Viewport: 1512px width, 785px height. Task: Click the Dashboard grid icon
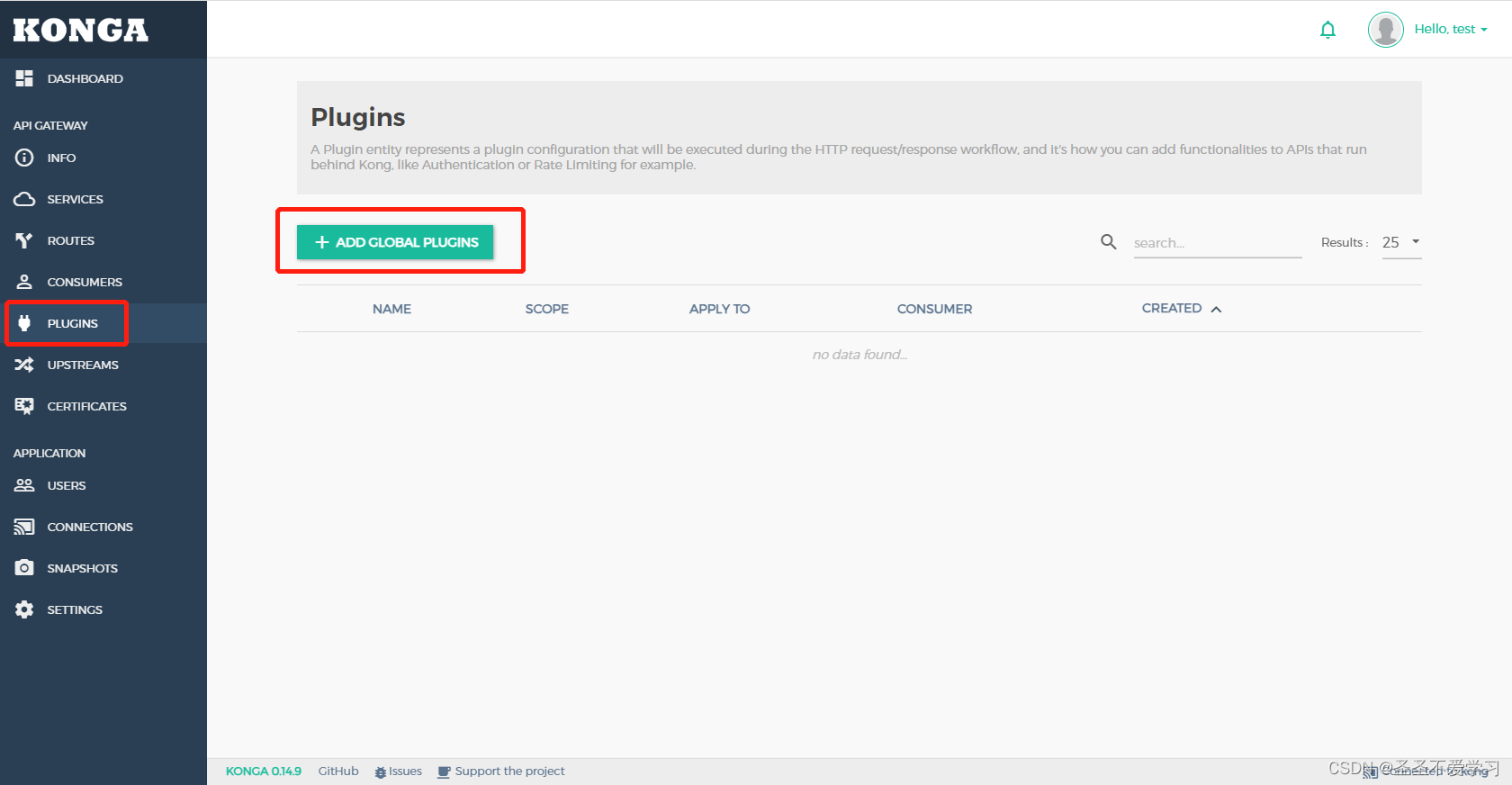pos(24,78)
